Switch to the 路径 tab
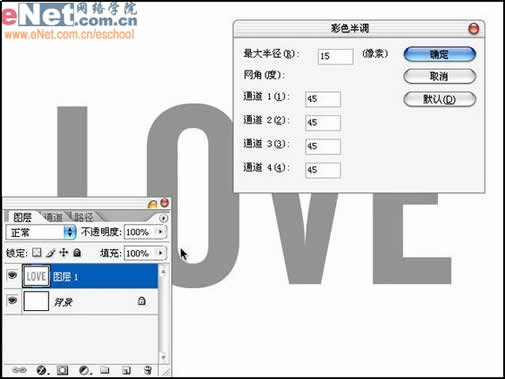Viewport: 505px width, 379px height. coord(84,217)
